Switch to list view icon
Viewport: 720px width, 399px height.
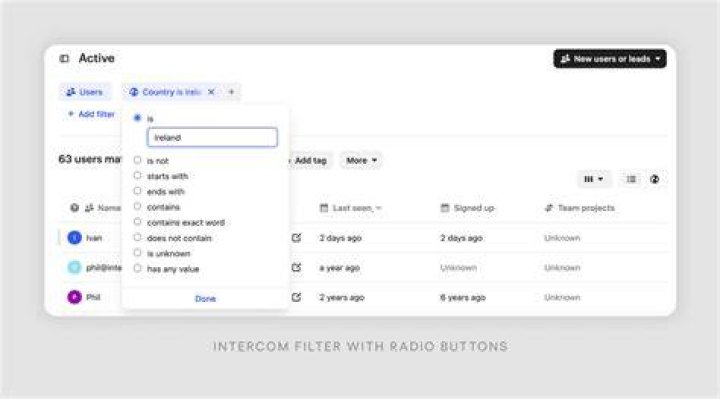[x=631, y=179]
